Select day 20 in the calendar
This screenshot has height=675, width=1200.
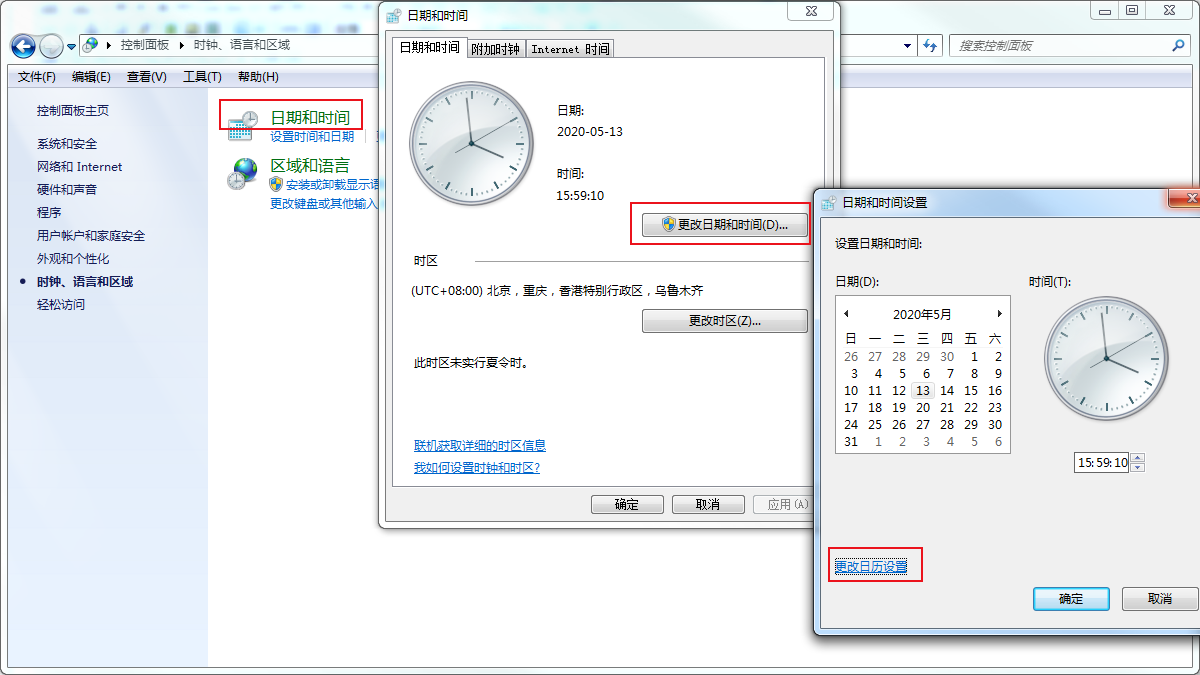coord(923,408)
